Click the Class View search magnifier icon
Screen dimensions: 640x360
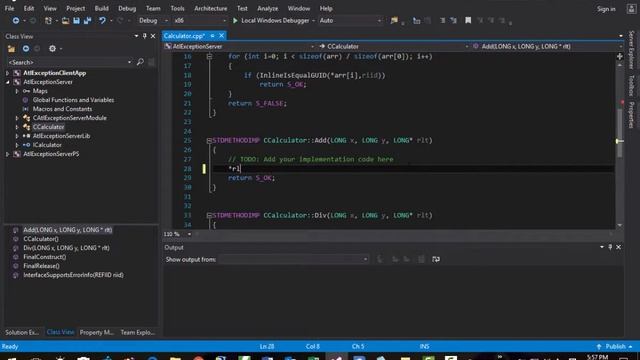tap(140, 62)
